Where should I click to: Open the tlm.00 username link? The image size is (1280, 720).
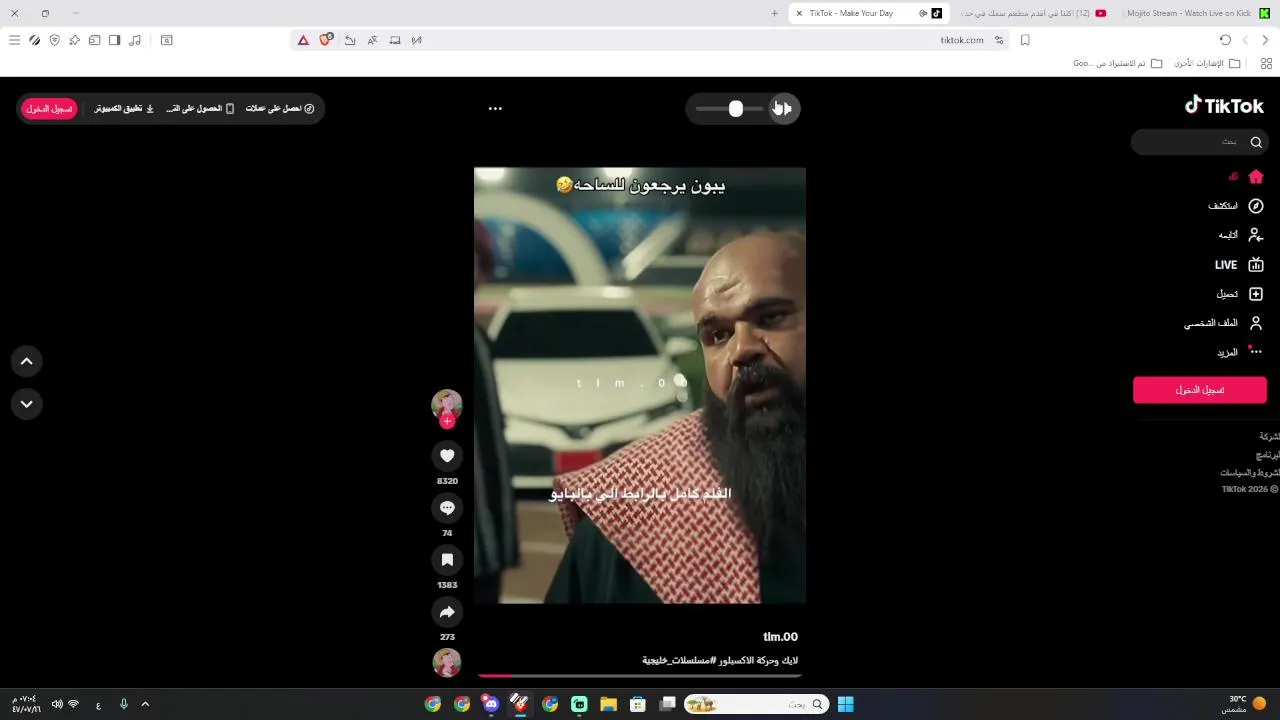point(780,637)
